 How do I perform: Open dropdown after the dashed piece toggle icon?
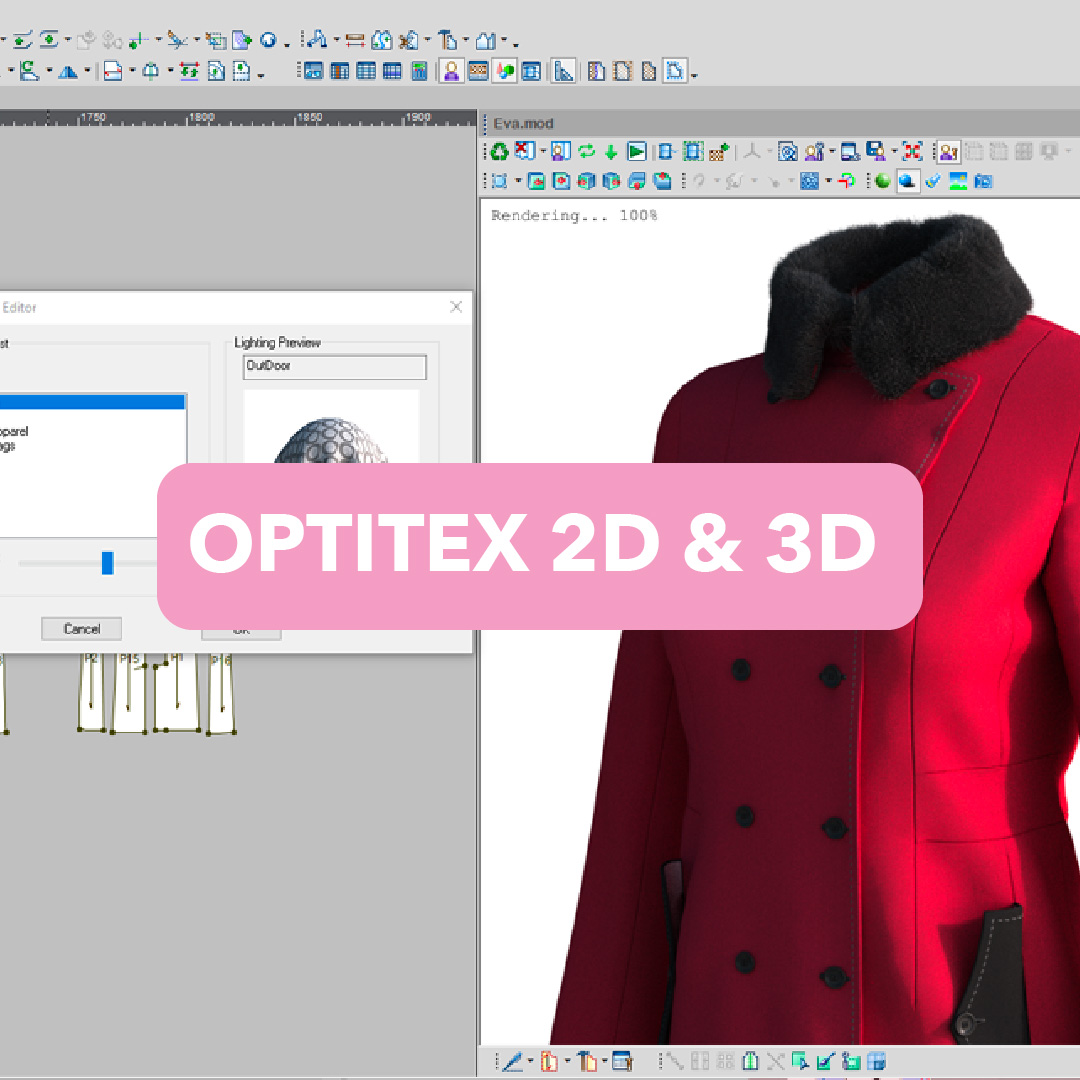(694, 74)
